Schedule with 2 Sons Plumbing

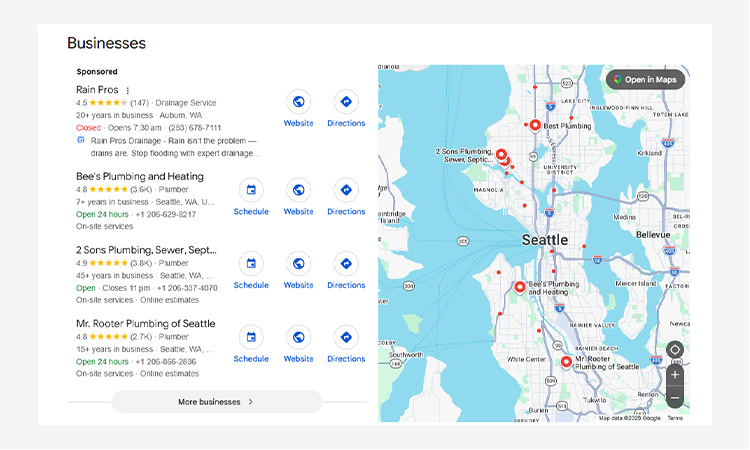click(x=251, y=264)
